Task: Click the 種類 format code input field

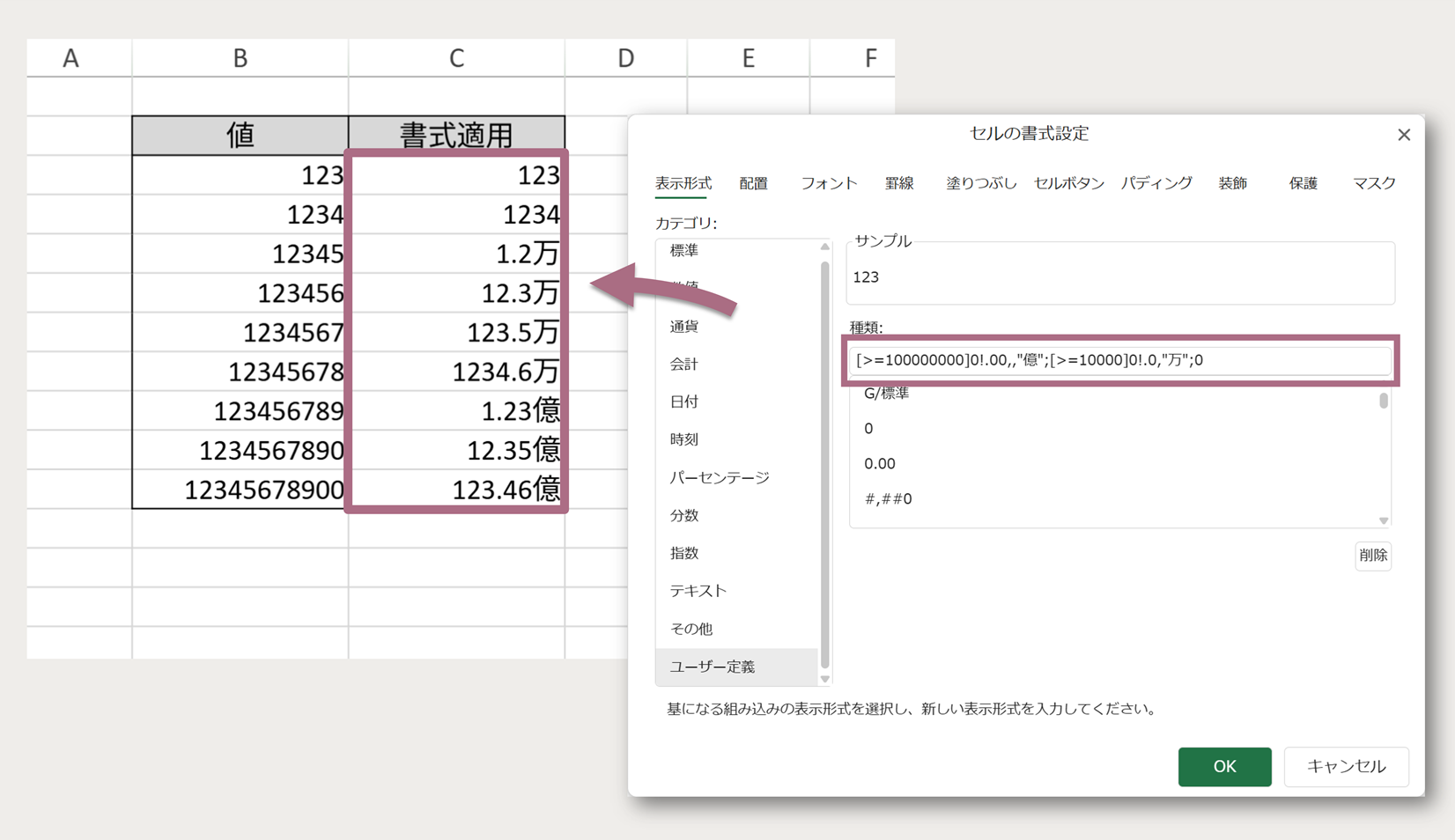Action: [x=1119, y=360]
